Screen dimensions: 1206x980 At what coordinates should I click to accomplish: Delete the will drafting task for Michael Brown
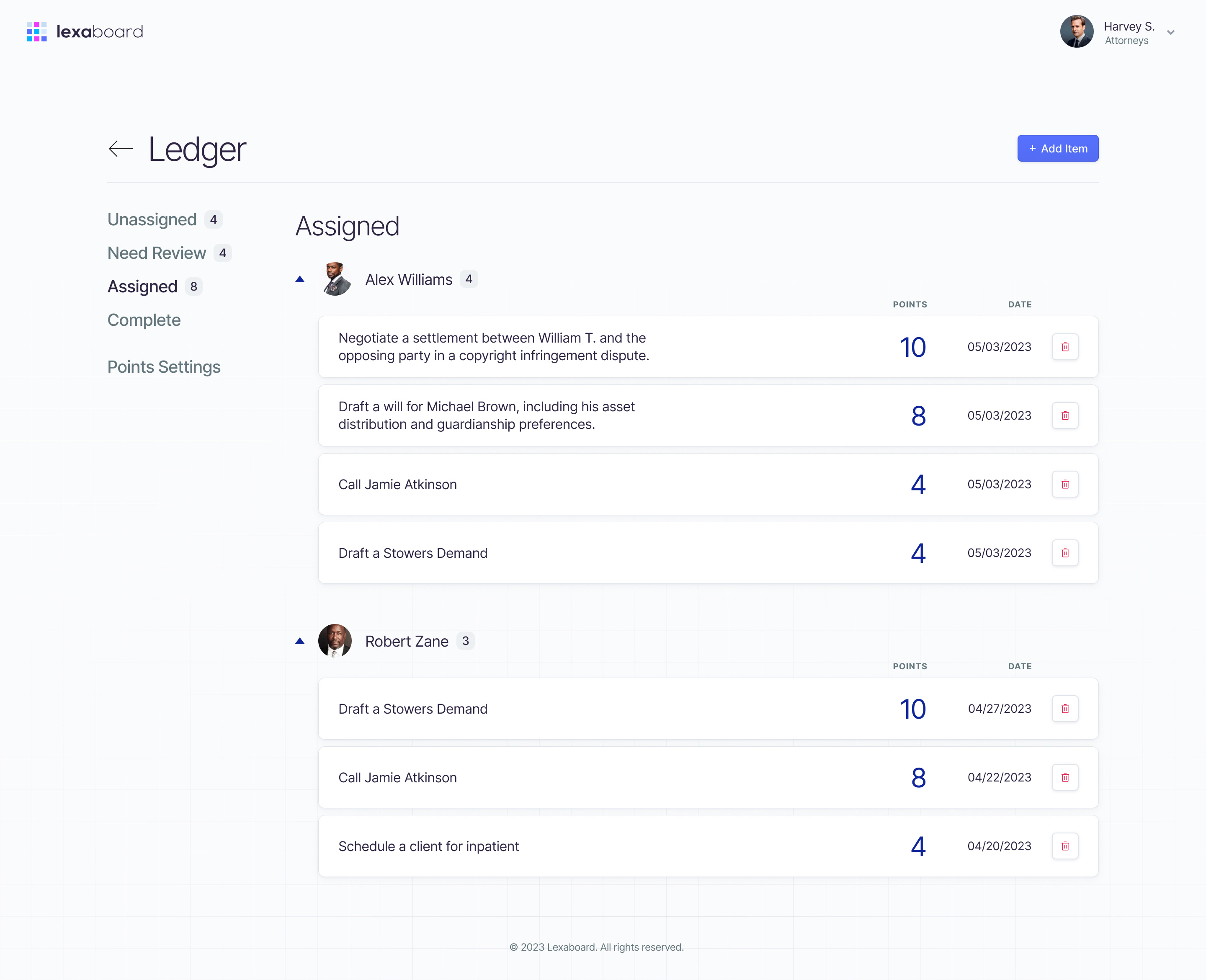coord(1065,415)
